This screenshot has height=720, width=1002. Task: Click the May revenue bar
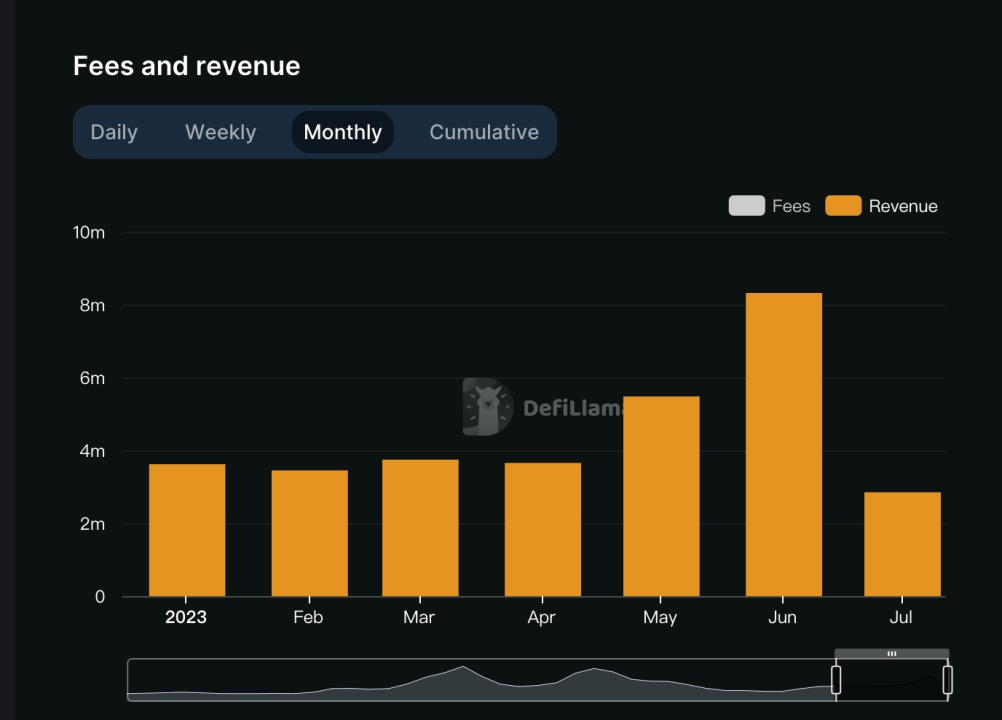[x=661, y=496]
